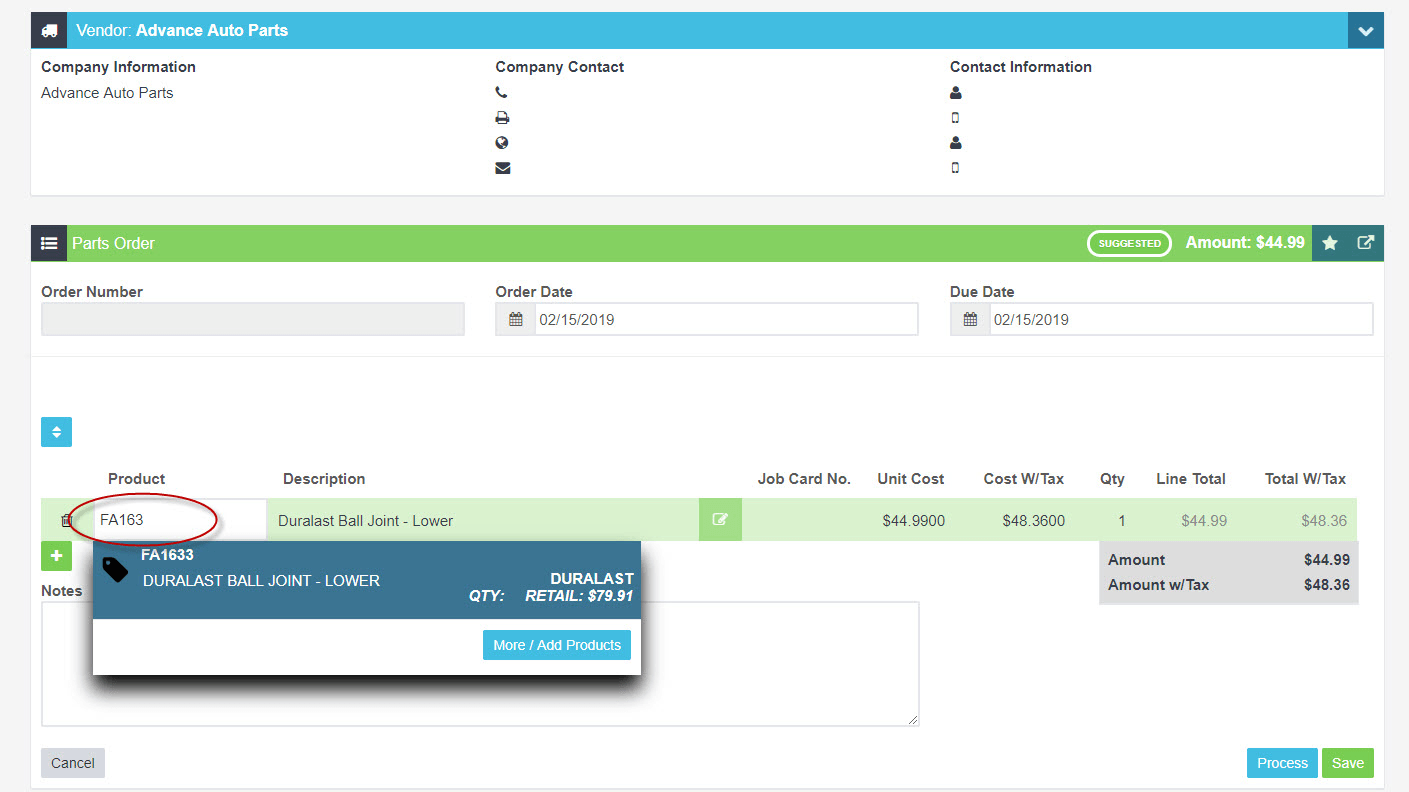Image resolution: width=1409 pixels, height=792 pixels.
Task: Click the company email envelope icon
Action: tap(502, 168)
